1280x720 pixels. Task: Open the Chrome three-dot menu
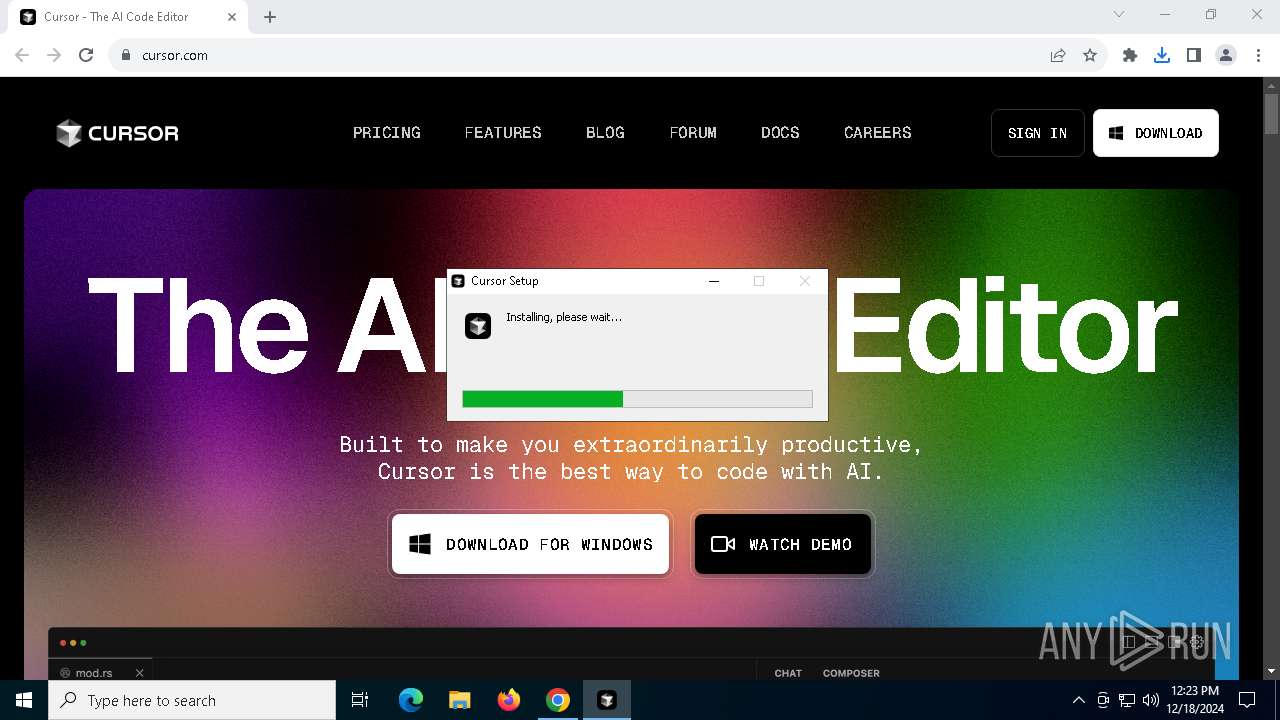tap(1257, 55)
